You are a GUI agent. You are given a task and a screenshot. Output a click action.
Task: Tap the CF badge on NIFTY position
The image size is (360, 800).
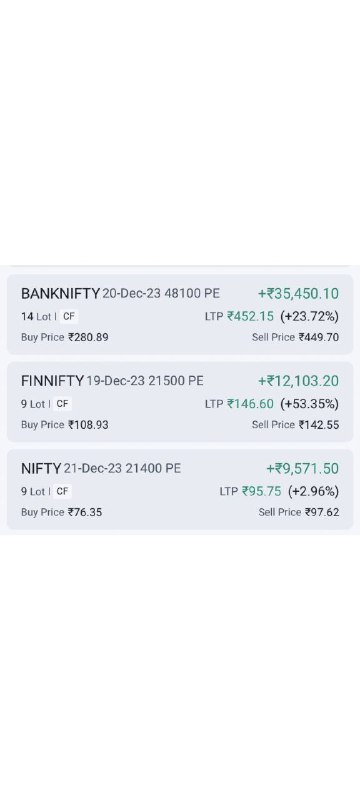[62, 491]
